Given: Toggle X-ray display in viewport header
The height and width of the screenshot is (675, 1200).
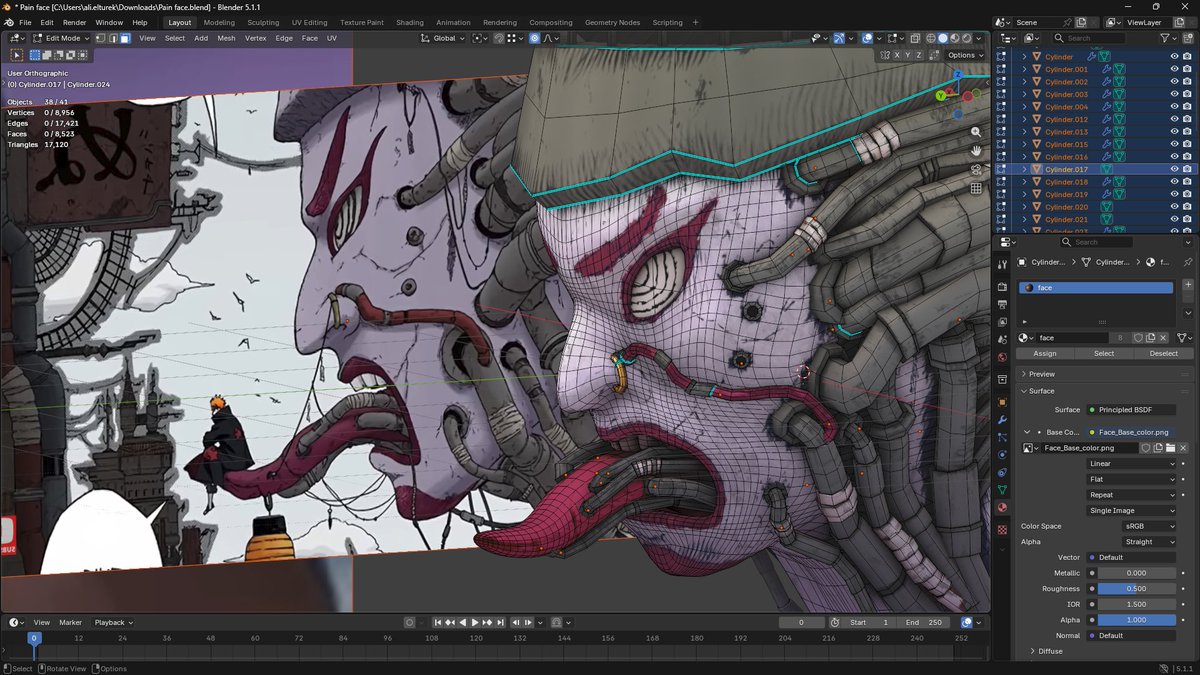Looking at the screenshot, I should pyautogui.click(x=914, y=38).
